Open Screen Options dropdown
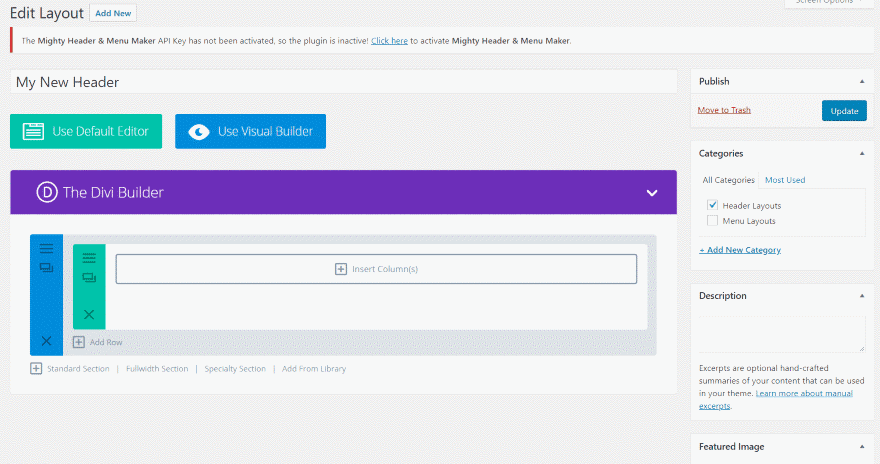 tap(828, 3)
